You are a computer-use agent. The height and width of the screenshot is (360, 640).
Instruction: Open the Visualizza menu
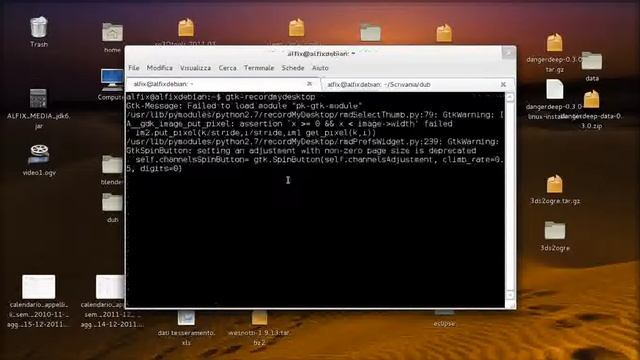point(196,68)
